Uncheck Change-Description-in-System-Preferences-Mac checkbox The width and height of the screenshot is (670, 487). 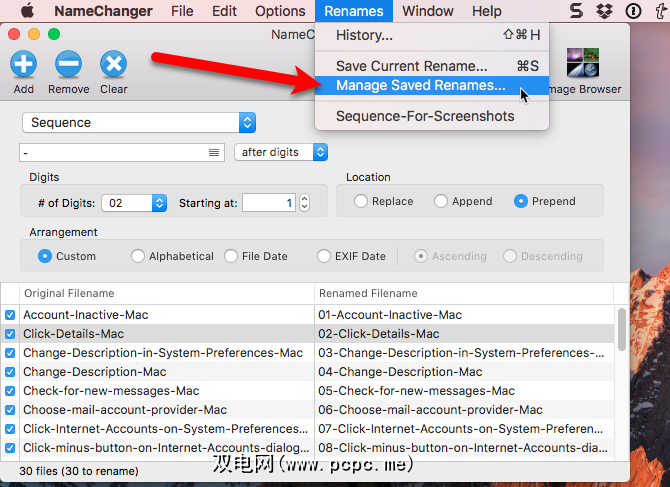(x=10, y=353)
